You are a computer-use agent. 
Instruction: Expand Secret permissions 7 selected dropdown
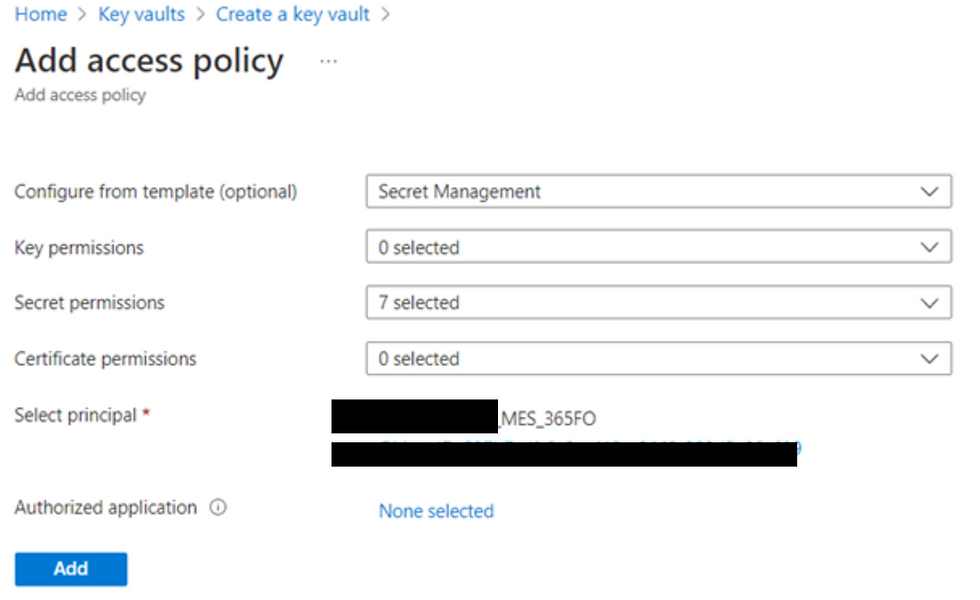(x=659, y=302)
